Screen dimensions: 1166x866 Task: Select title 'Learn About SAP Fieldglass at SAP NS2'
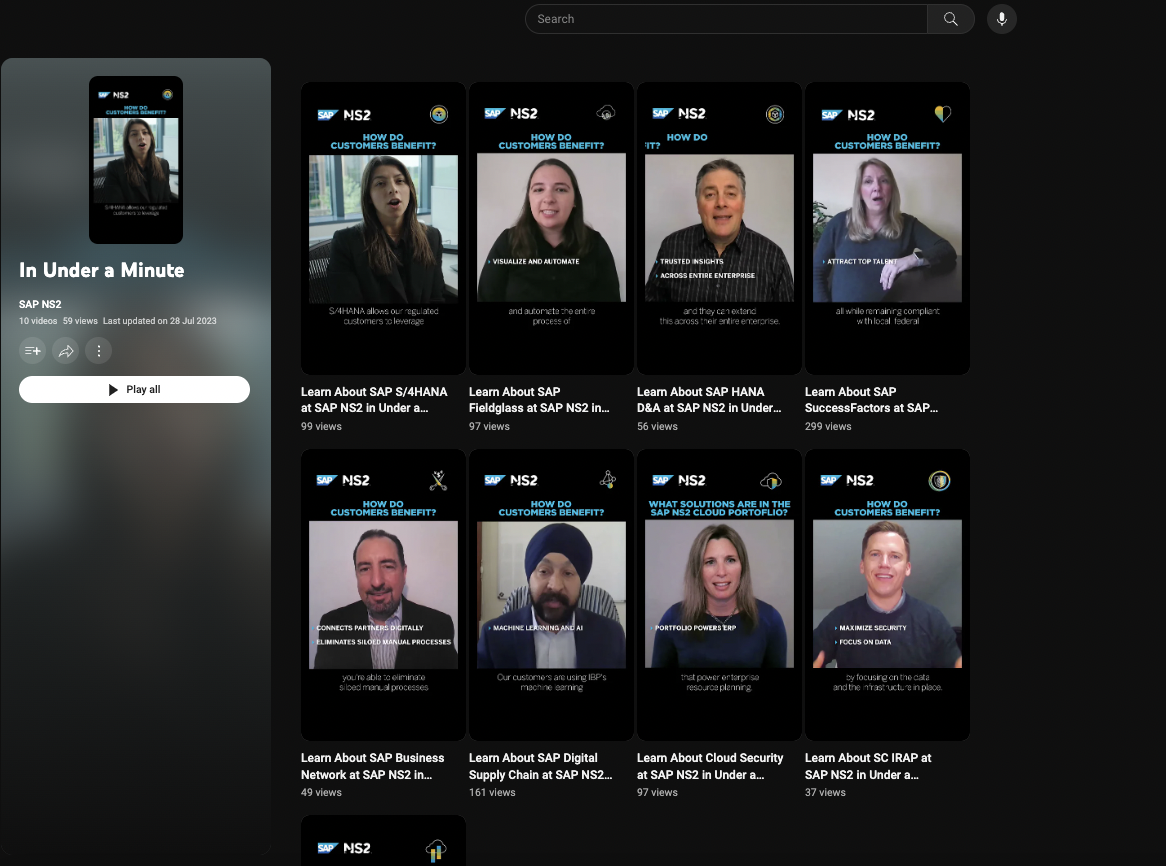539,400
